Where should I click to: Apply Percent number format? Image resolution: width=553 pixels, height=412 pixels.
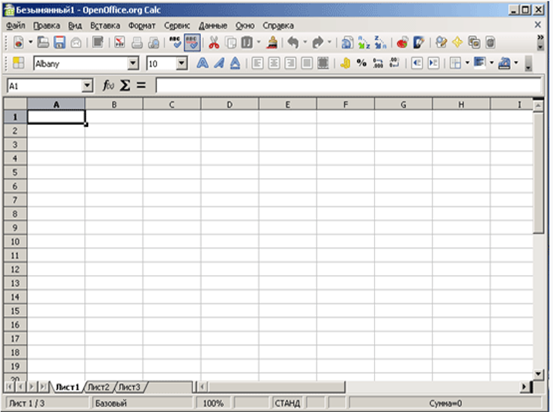(x=361, y=63)
